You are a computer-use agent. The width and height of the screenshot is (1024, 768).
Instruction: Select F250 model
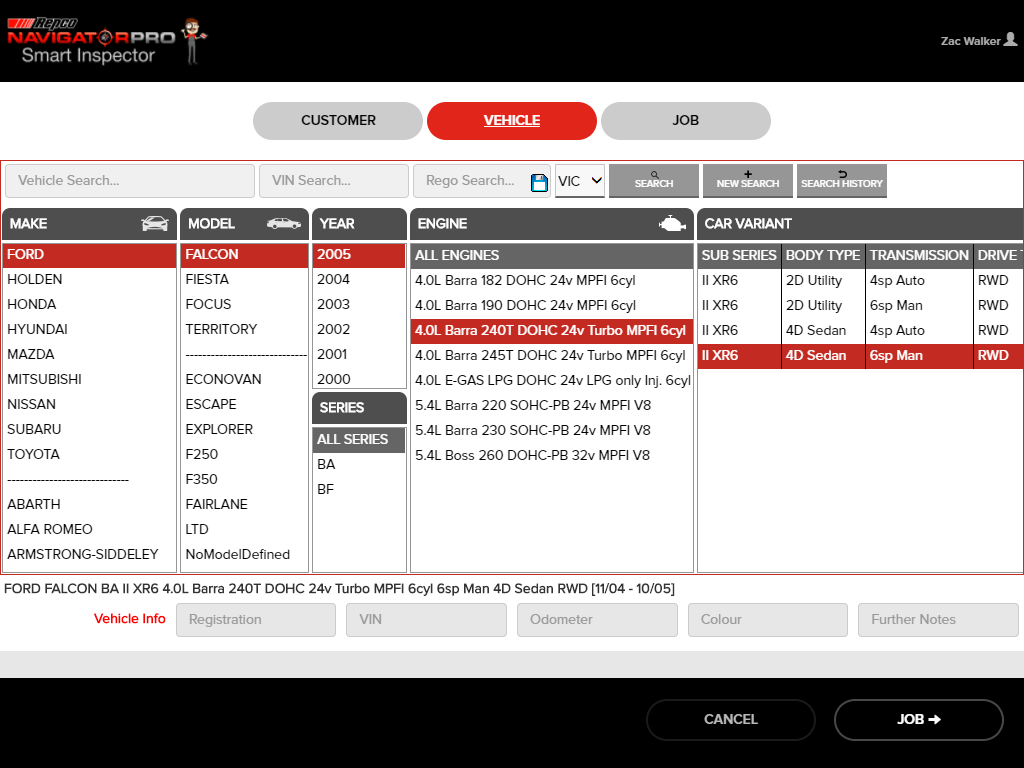pyautogui.click(x=244, y=455)
